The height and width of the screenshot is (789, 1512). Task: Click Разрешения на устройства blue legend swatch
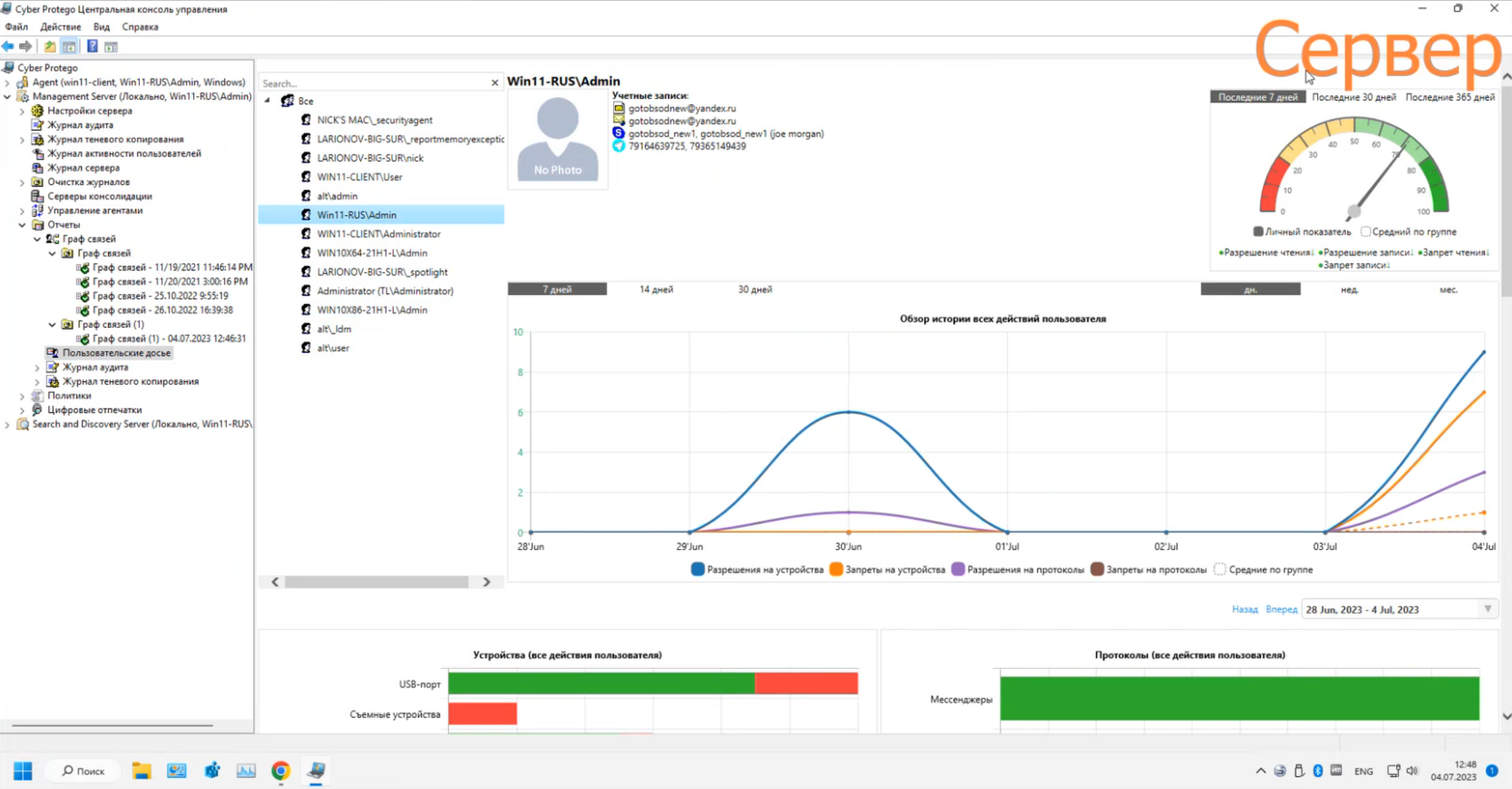(697, 569)
